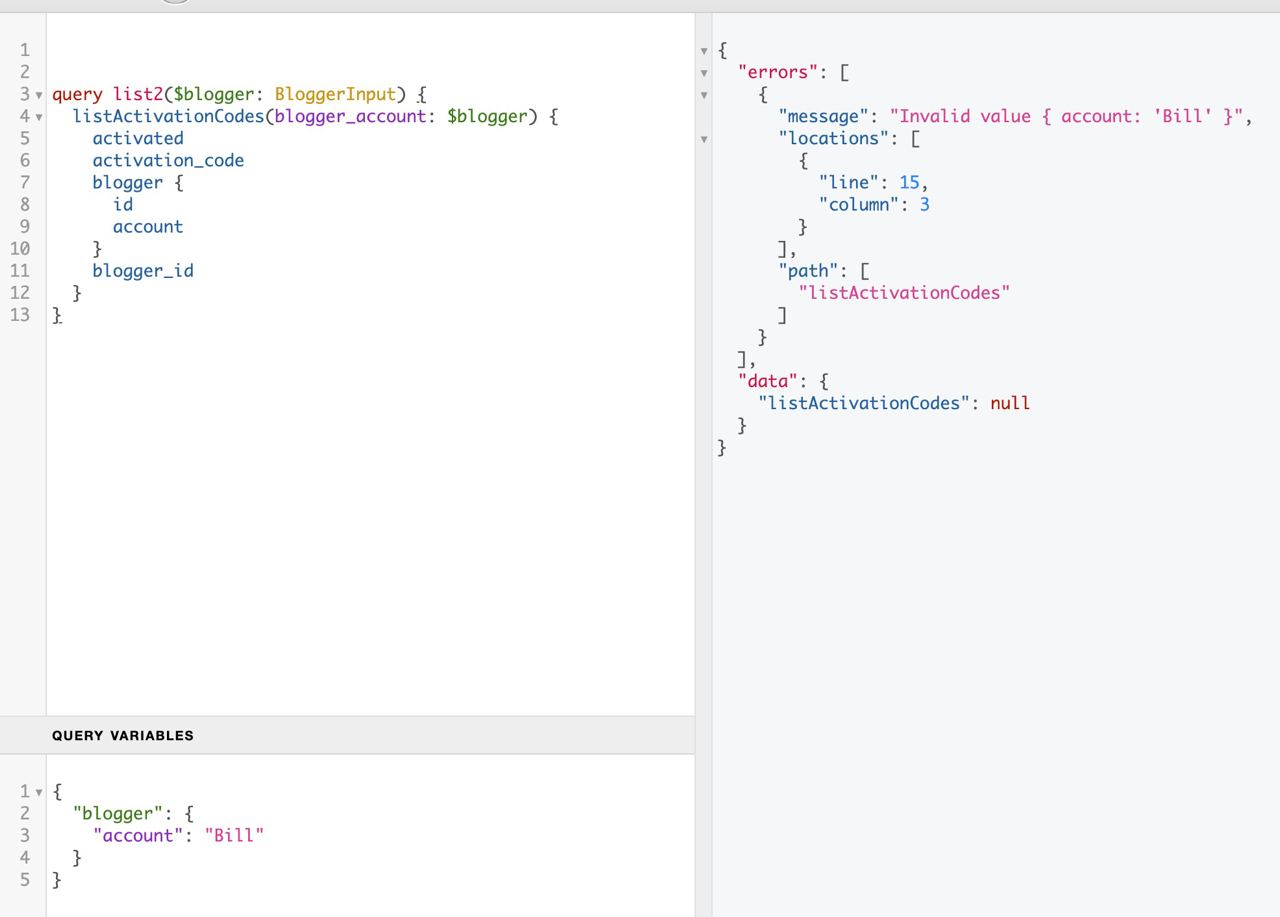Image resolution: width=1280 pixels, height=917 pixels.
Task: Click the 'id' field on line 8
Action: (x=123, y=204)
